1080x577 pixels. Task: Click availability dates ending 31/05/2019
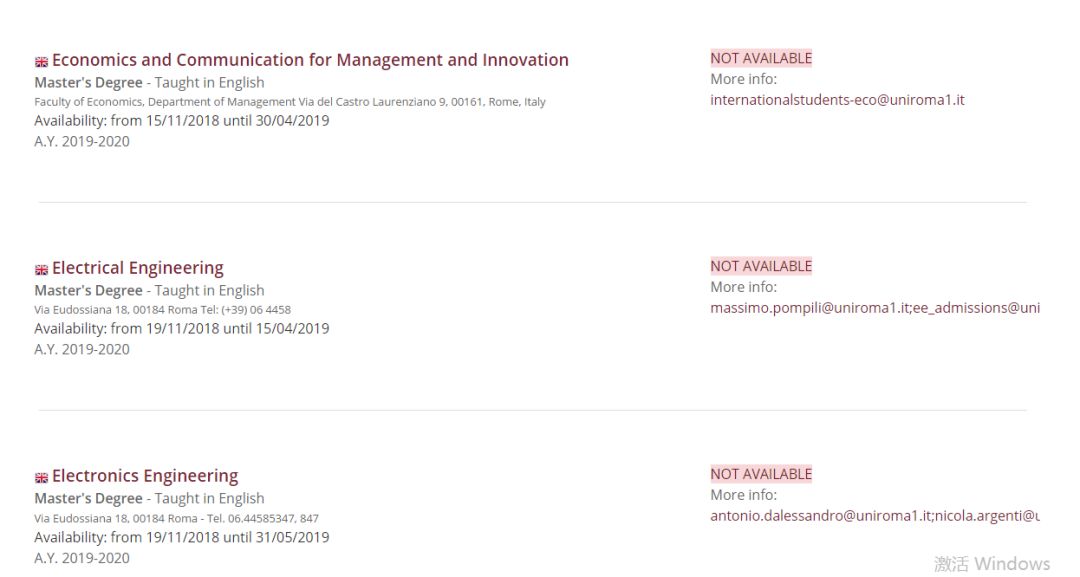(x=181, y=537)
